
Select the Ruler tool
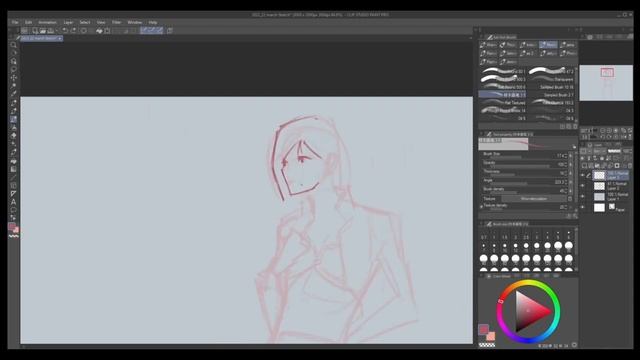click(13, 193)
